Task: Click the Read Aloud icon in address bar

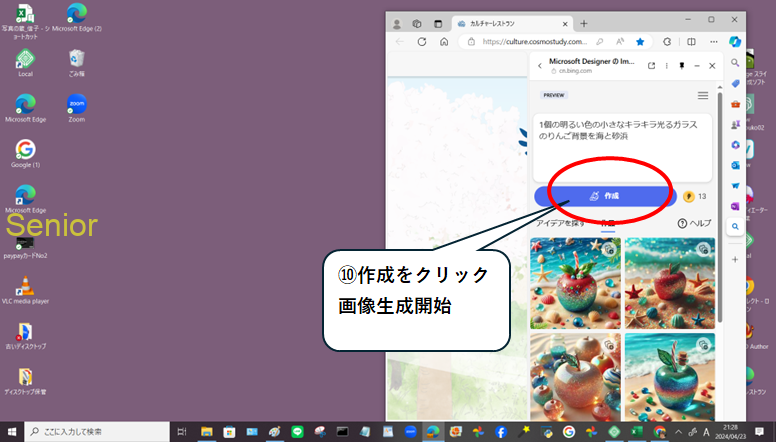Action: (x=620, y=42)
